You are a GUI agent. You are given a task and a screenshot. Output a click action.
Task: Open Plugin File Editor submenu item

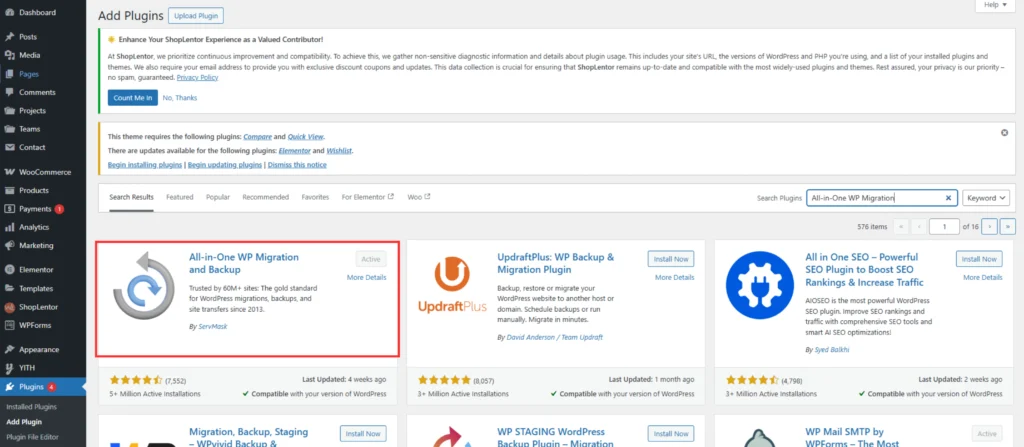click(33, 437)
